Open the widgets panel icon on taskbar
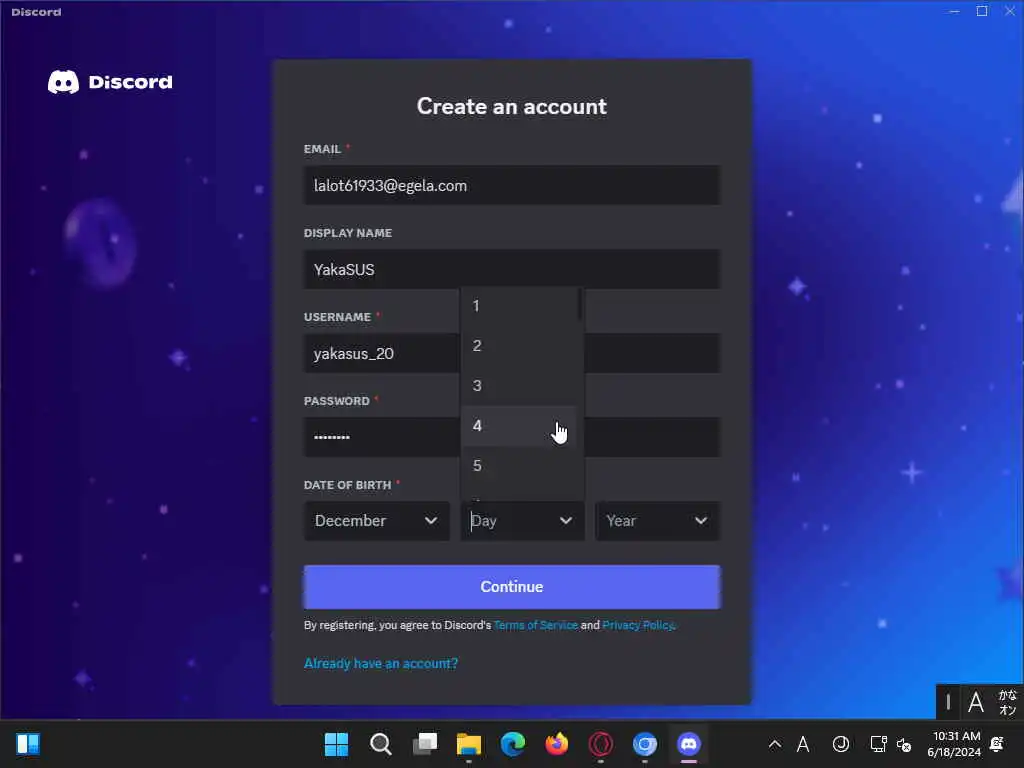 click(28, 744)
